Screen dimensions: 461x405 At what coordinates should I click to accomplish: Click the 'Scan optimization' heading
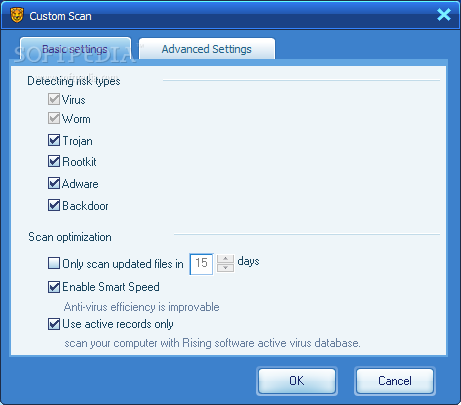pyautogui.click(x=70, y=237)
